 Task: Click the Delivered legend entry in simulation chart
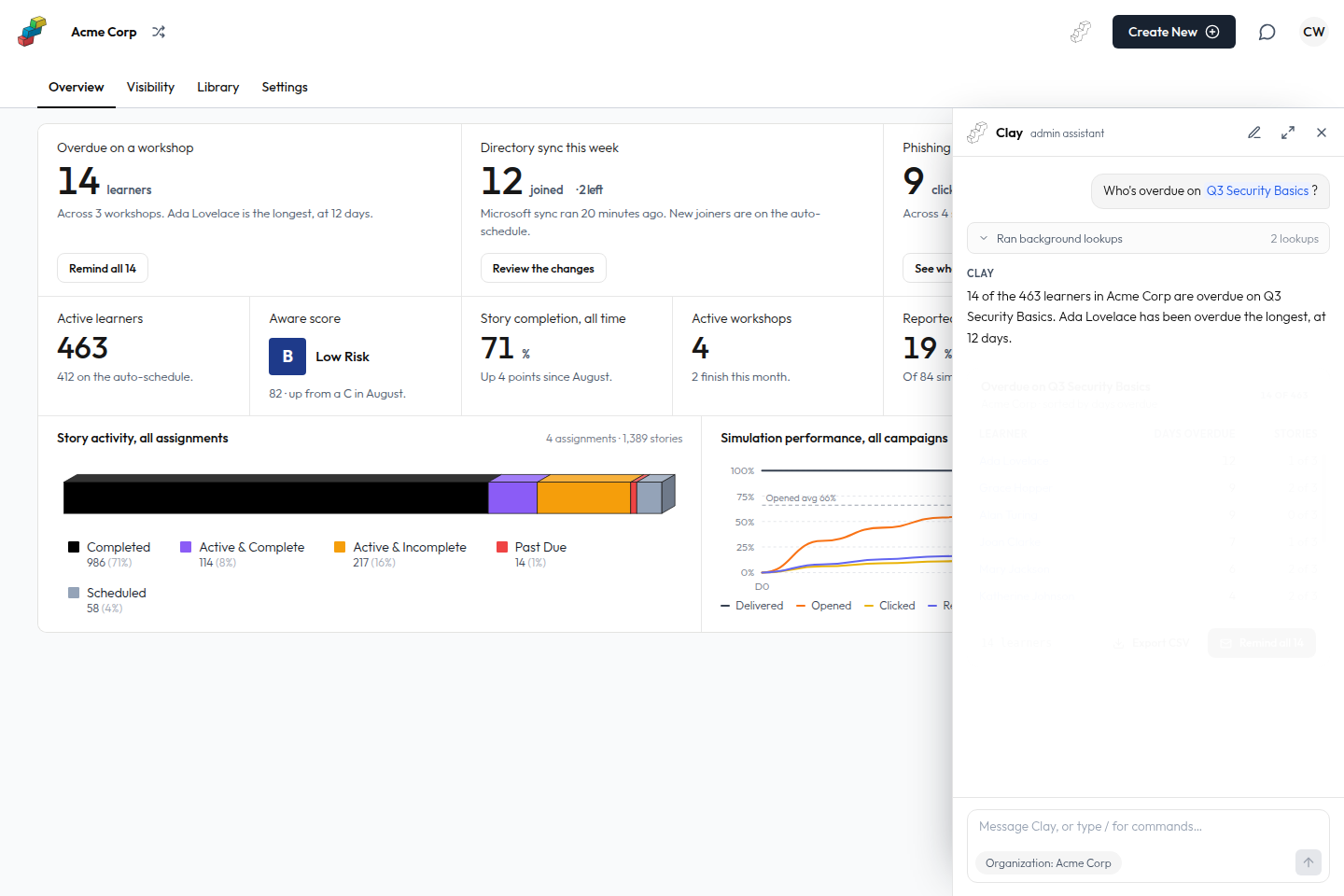coord(752,606)
